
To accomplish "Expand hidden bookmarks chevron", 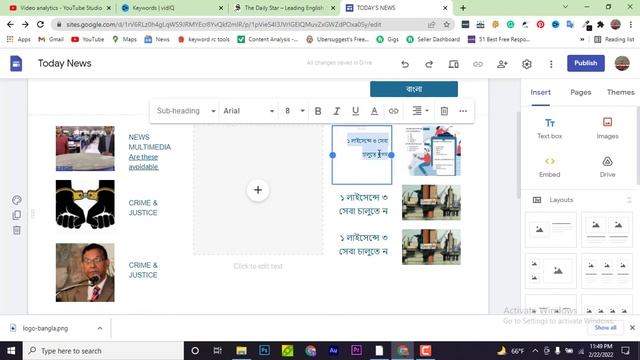I will tap(582, 40).
